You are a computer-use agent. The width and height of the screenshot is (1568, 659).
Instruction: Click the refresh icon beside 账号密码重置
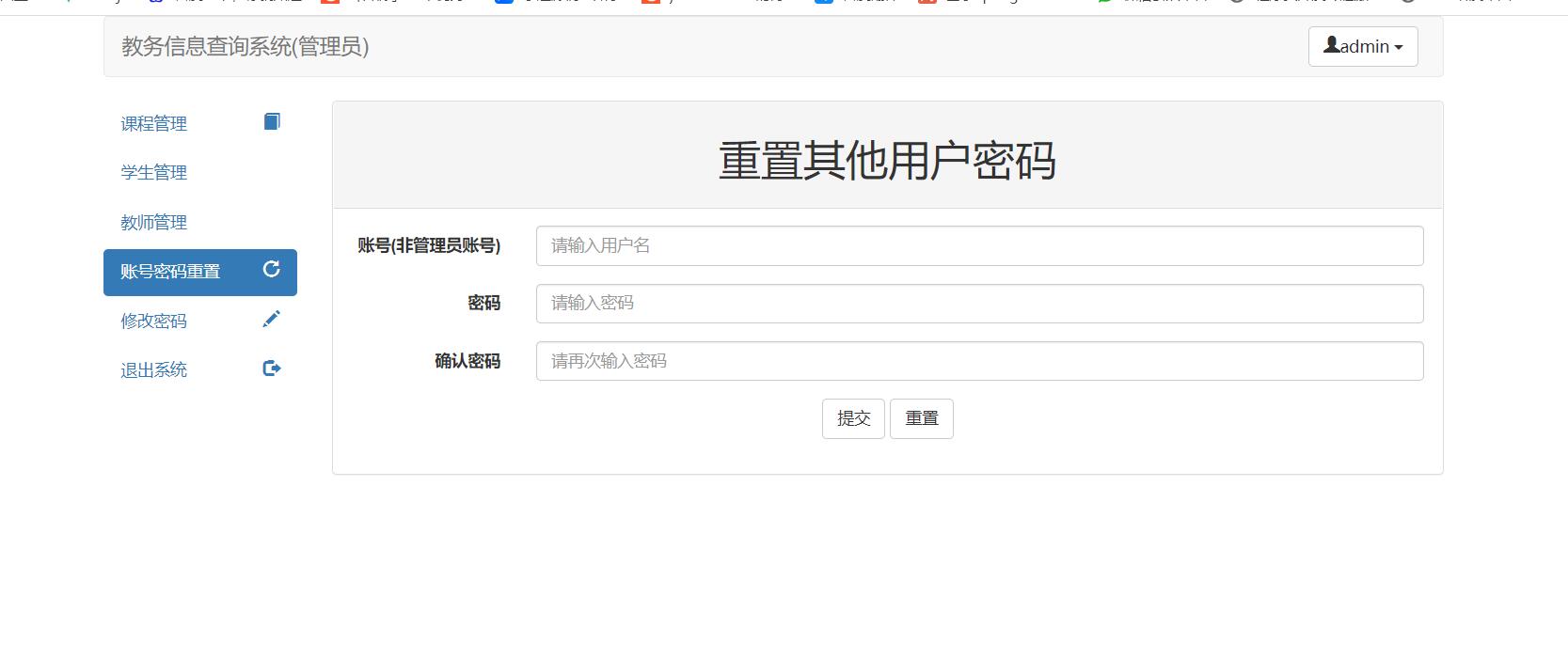(272, 269)
